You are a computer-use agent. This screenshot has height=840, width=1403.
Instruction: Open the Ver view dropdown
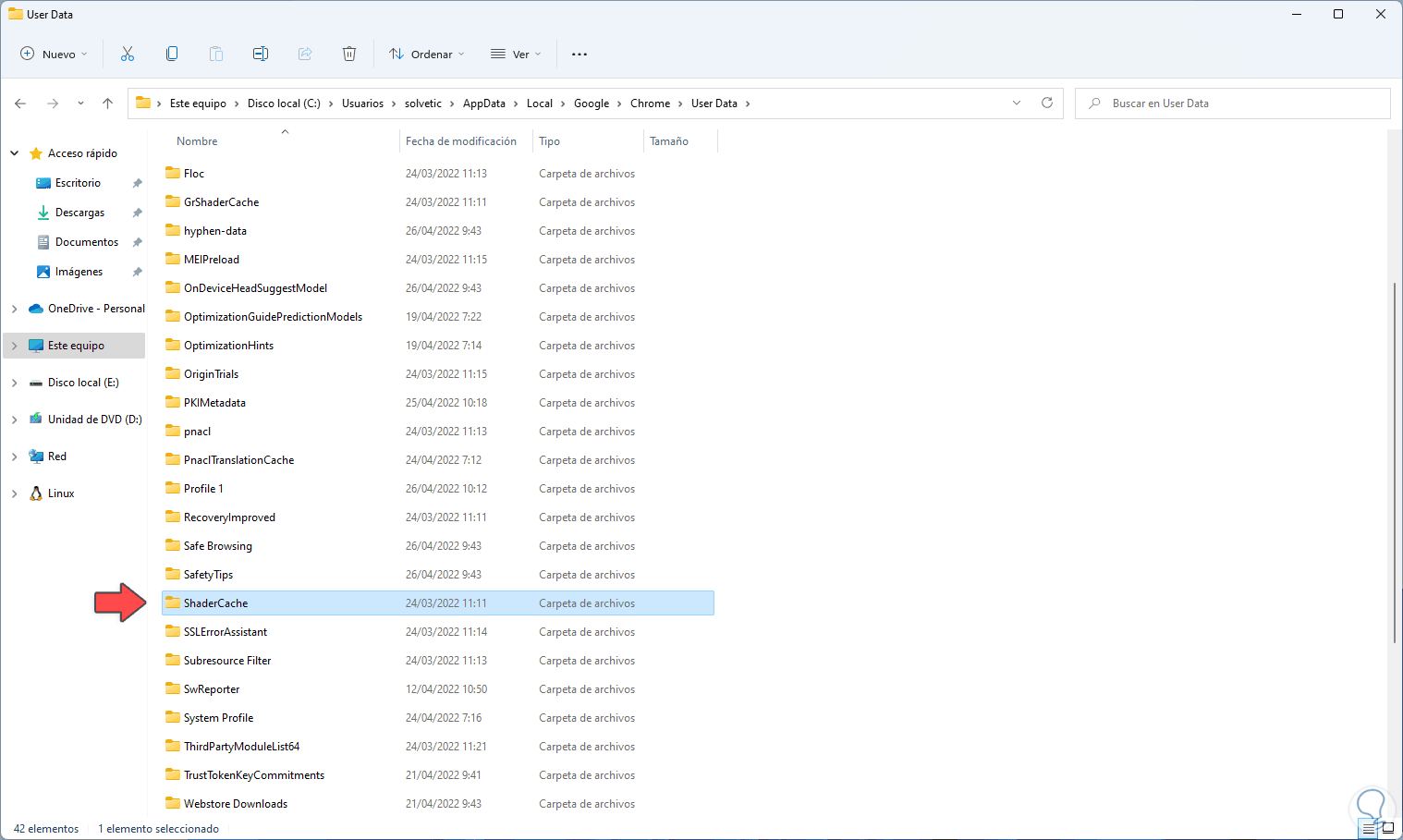(x=516, y=55)
